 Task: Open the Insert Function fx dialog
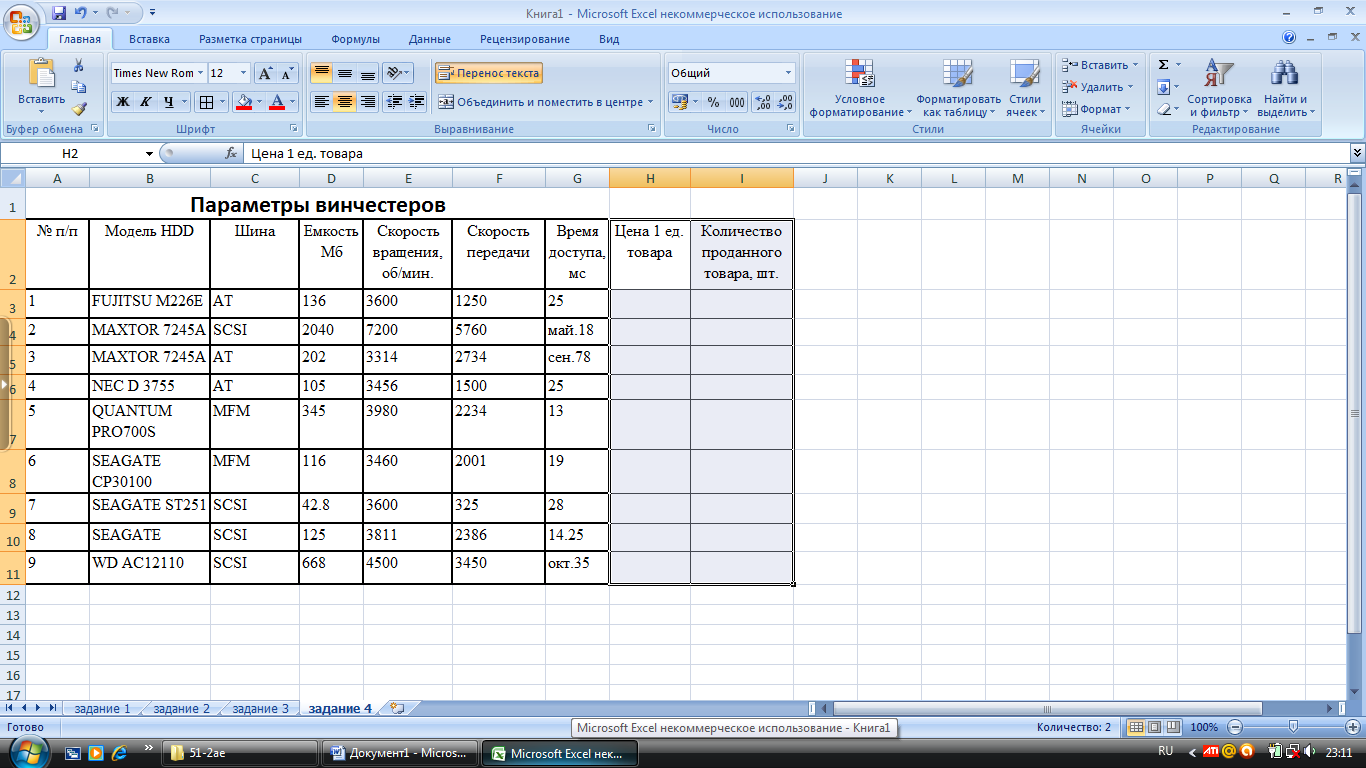(x=230, y=153)
